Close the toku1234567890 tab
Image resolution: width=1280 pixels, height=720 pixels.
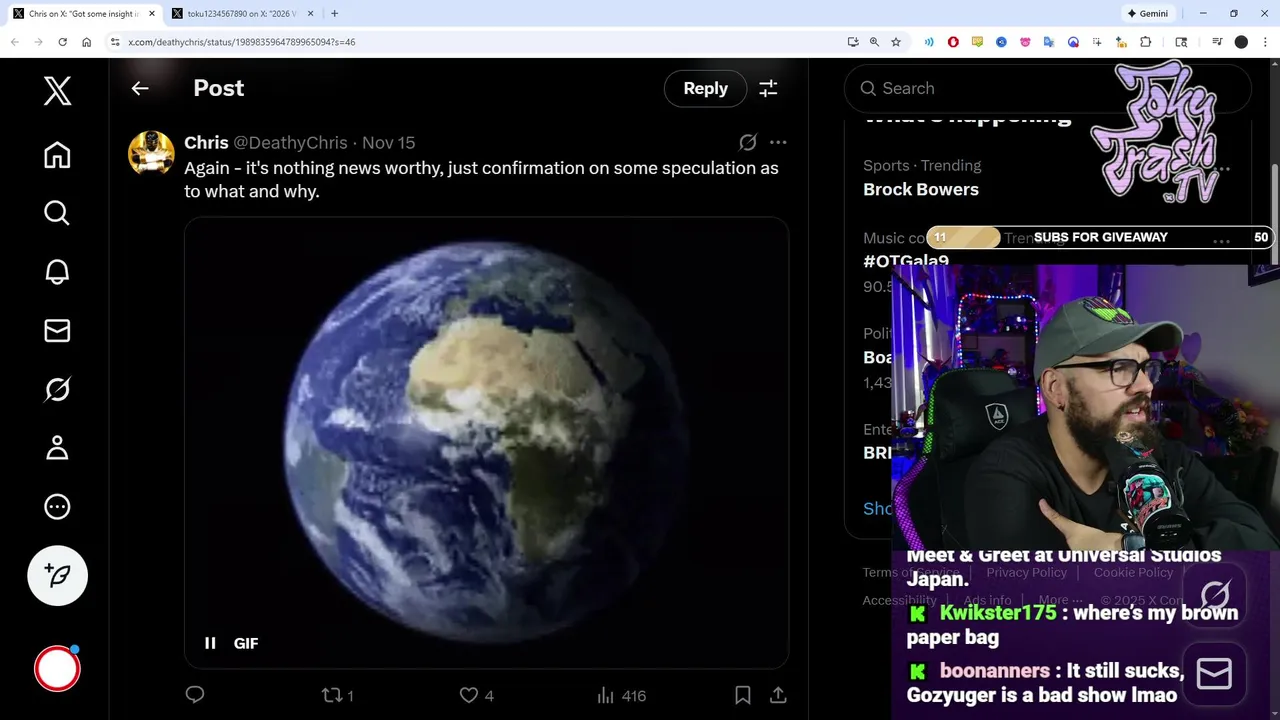click(310, 13)
